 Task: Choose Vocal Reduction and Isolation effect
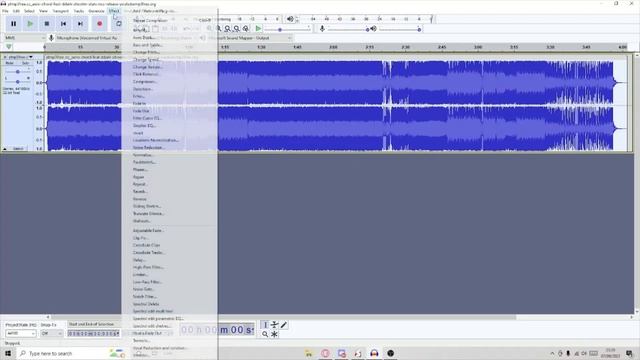(169, 348)
